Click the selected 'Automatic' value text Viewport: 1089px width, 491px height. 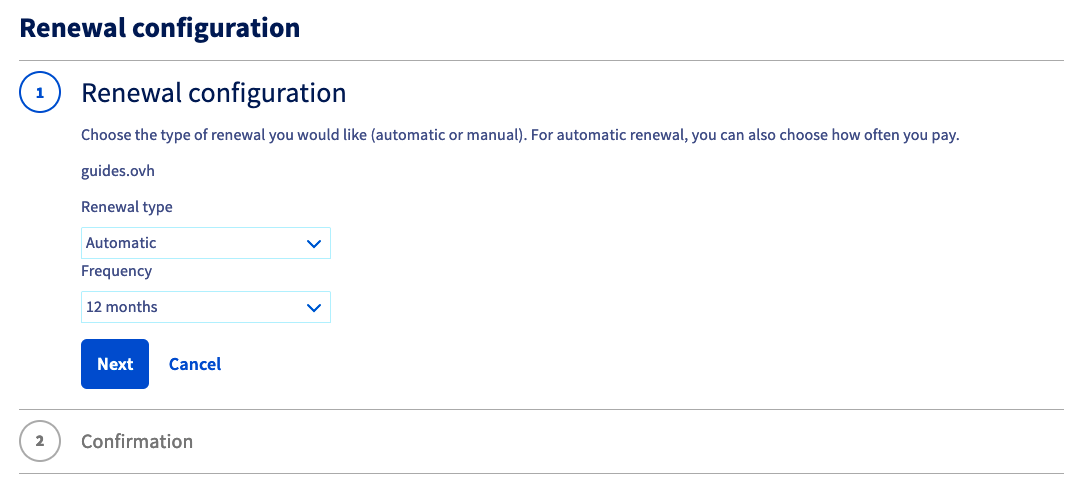pos(122,243)
